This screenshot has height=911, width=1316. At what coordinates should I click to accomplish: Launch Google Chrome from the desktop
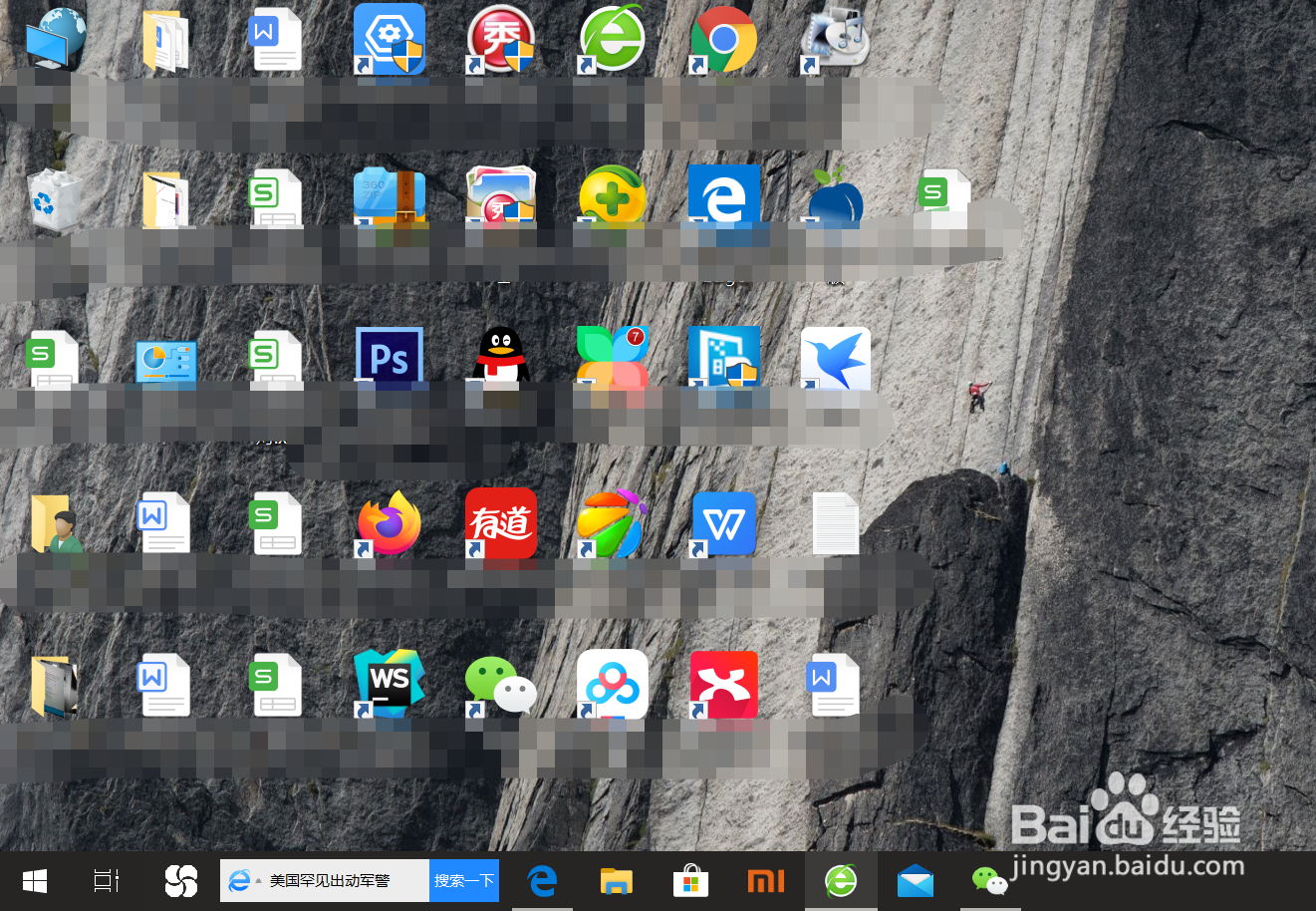pyautogui.click(x=723, y=40)
